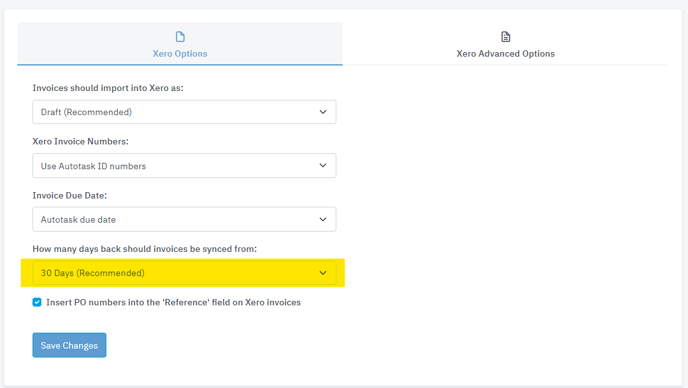688x388 pixels.
Task: Open the Use Autotask ID numbers dropdown
Action: (184, 165)
